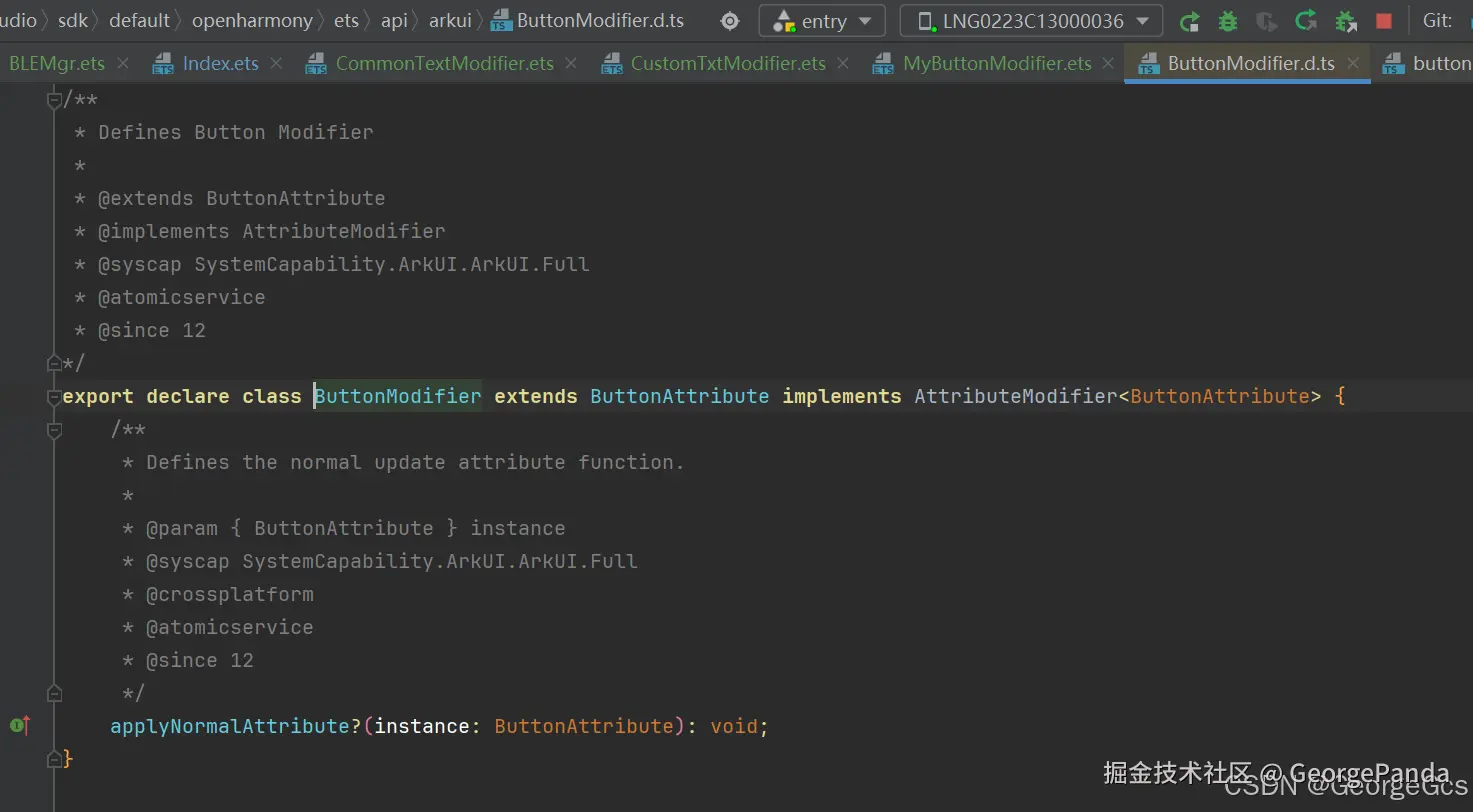Viewport: 1473px width, 812px height.
Task: Click the Attach Debugger to process icon
Action: pyautogui.click(x=1346, y=21)
